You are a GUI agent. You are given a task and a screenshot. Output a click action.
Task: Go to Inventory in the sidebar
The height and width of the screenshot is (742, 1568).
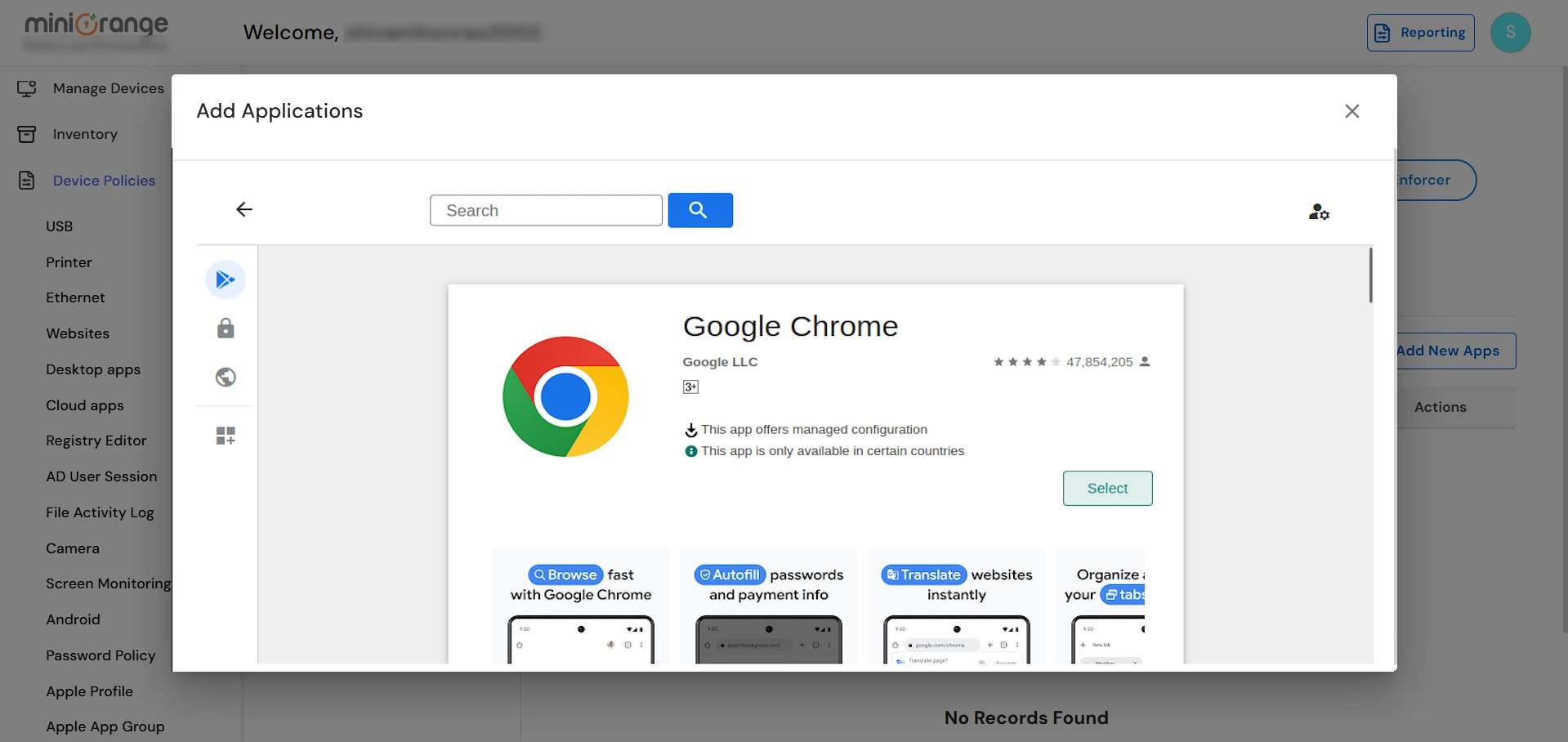point(85,134)
